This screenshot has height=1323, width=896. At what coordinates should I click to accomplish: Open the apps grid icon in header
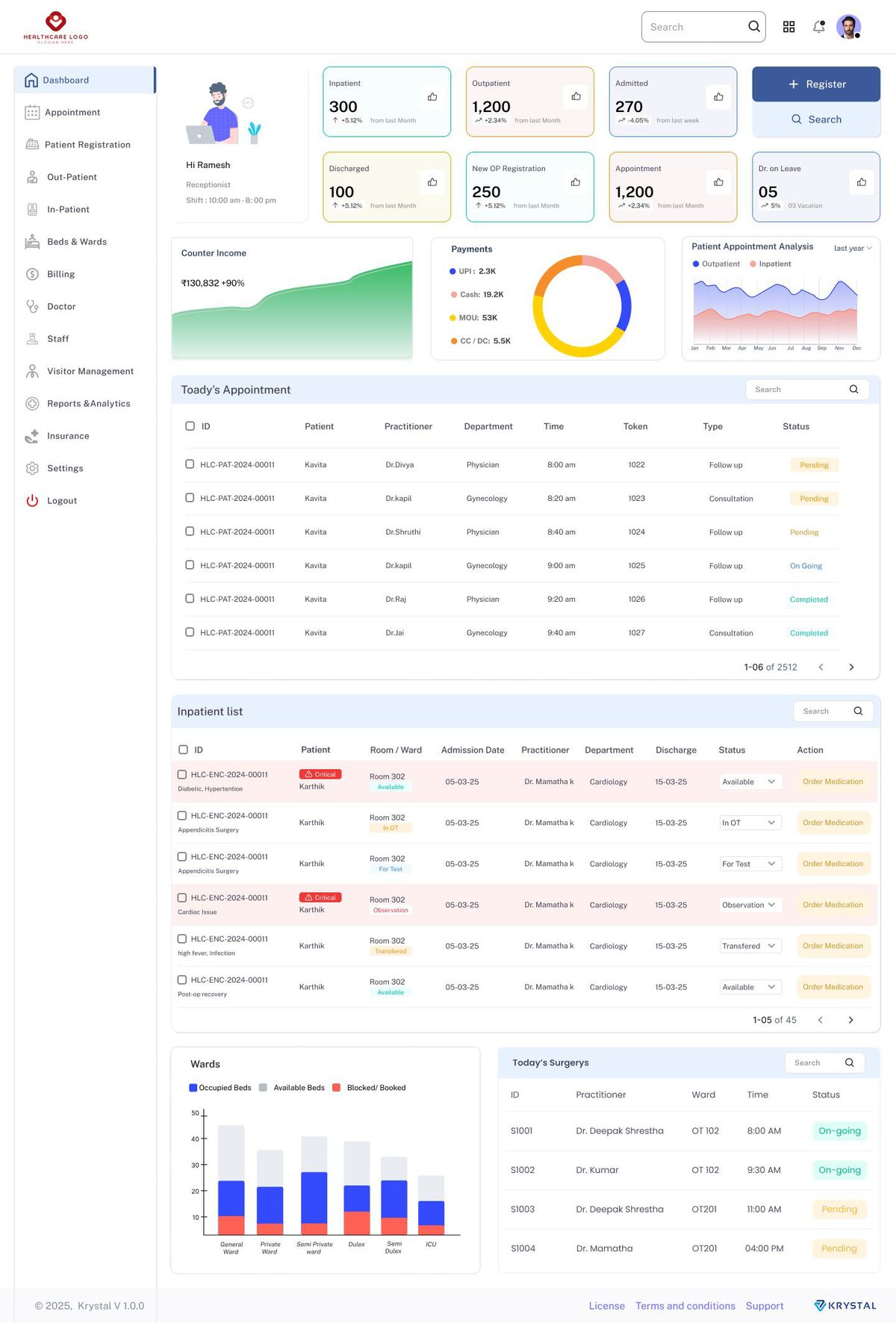(788, 27)
